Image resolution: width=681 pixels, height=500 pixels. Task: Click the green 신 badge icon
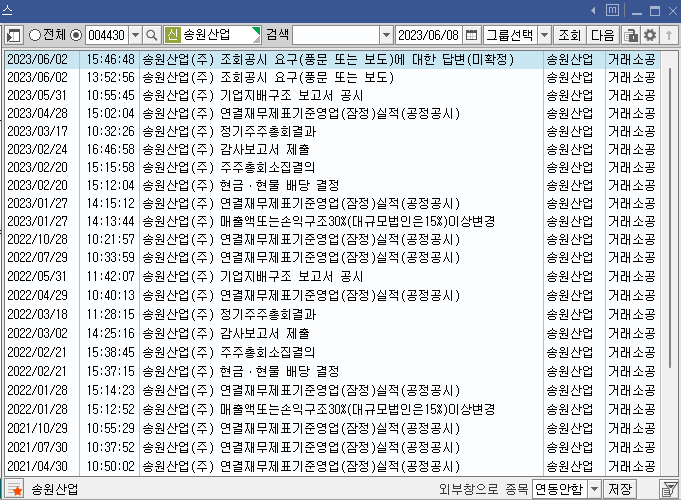click(x=172, y=35)
